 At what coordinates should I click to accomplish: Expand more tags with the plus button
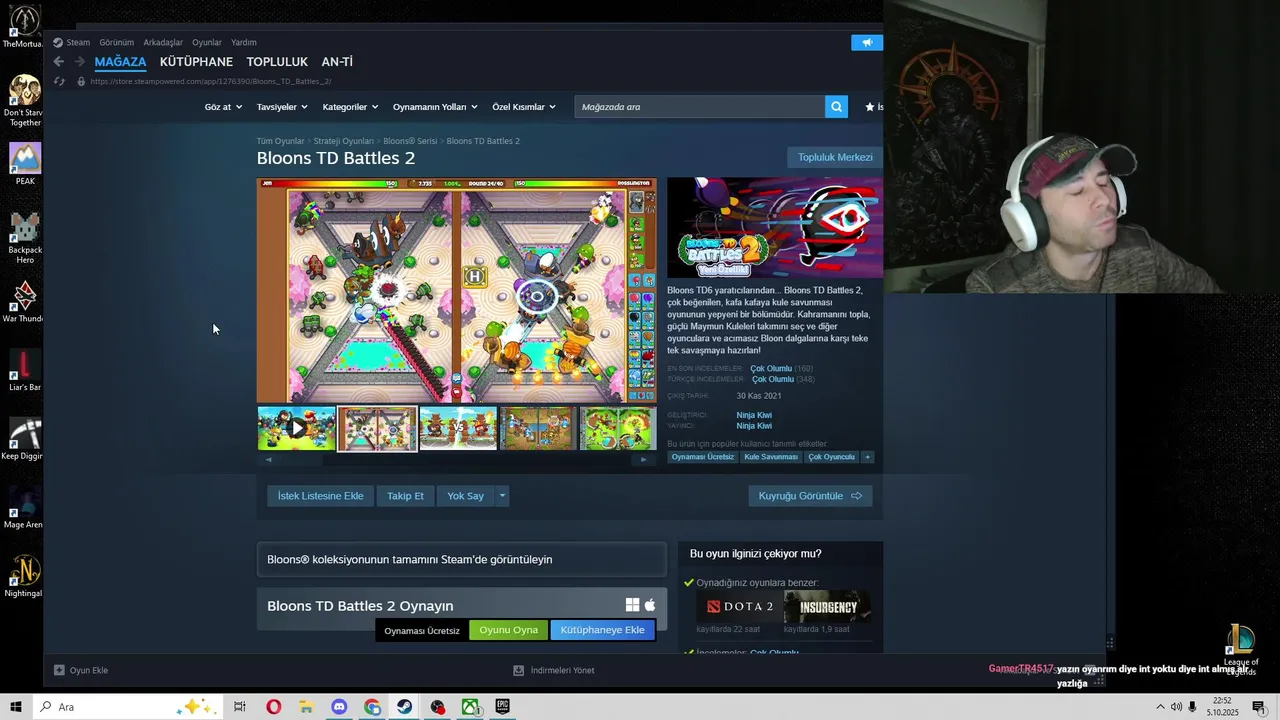[867, 457]
